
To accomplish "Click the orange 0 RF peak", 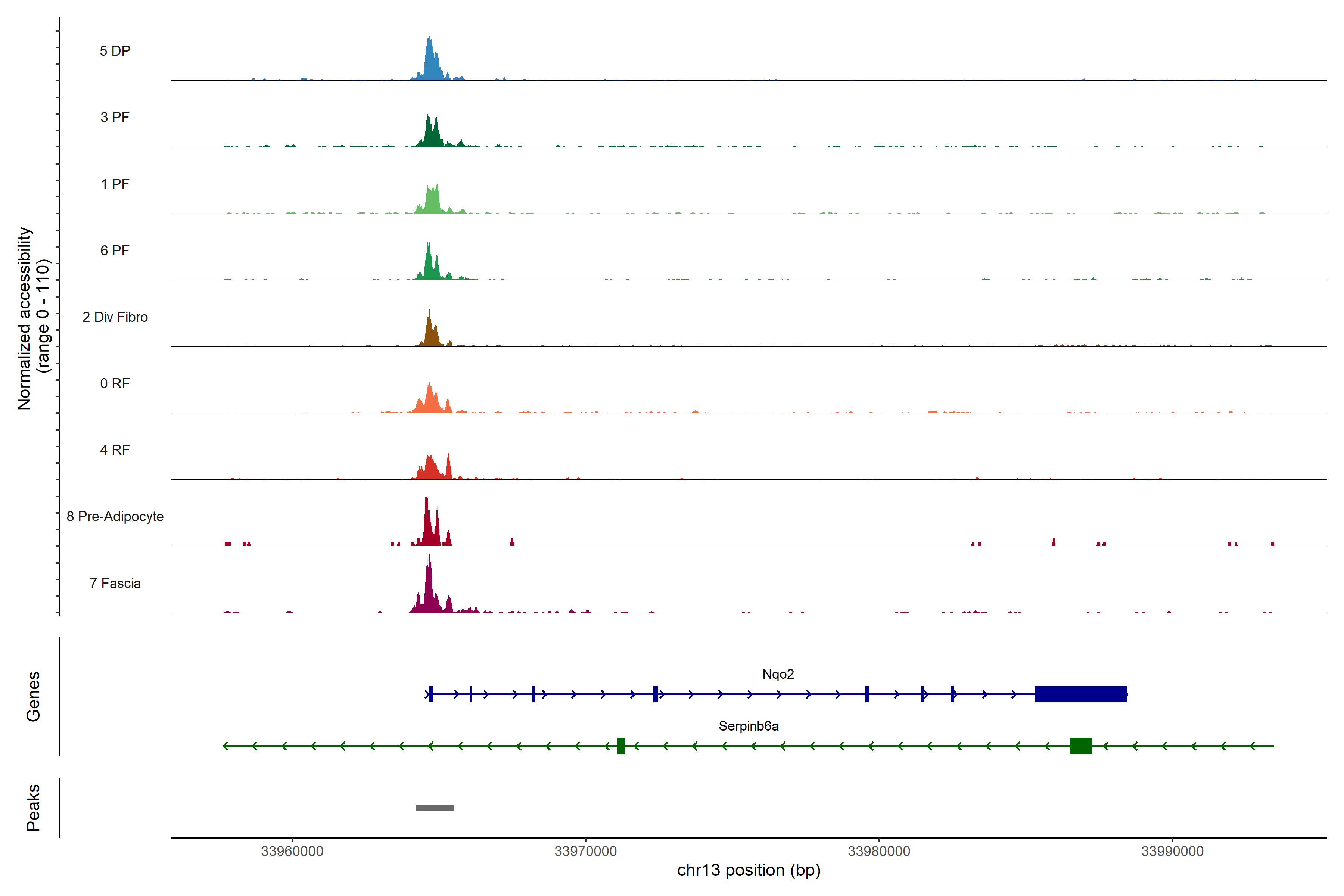I will pos(430,401).
